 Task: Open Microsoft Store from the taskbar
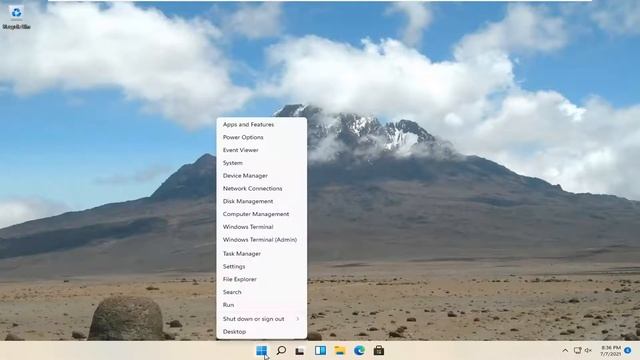[x=379, y=350]
